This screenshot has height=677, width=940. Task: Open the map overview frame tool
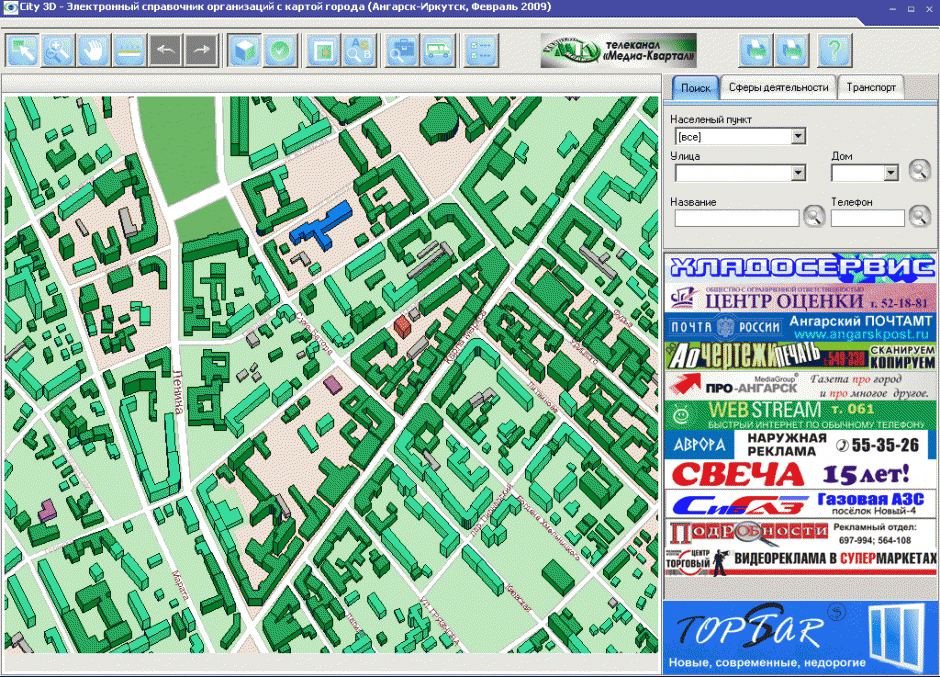[x=323, y=50]
